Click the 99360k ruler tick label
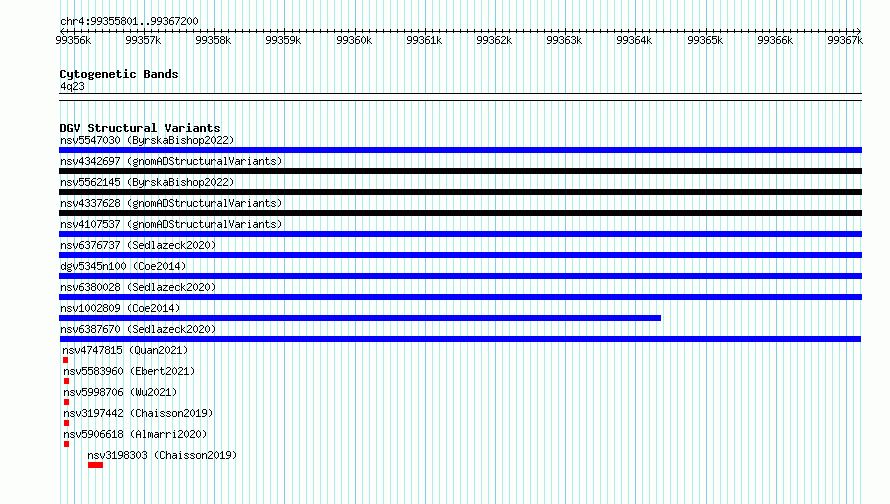Image resolution: width=890 pixels, height=504 pixels. point(354,40)
